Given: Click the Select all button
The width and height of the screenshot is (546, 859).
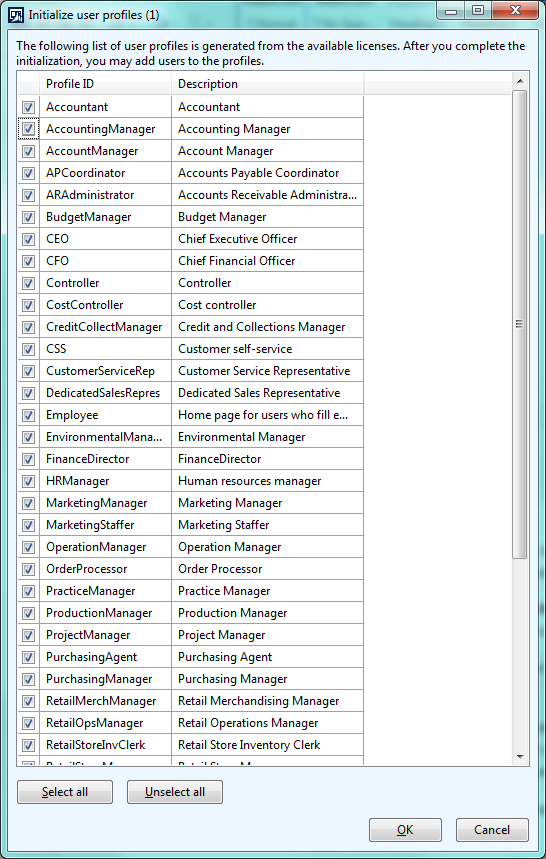Looking at the screenshot, I should tap(65, 792).
